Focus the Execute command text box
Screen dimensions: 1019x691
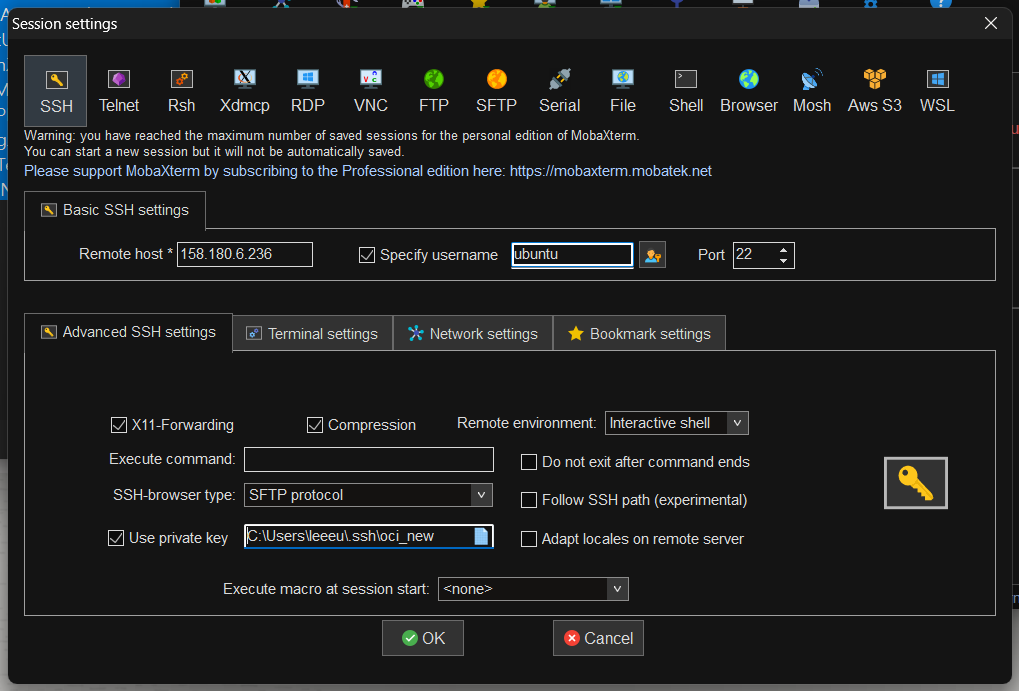(x=368, y=460)
